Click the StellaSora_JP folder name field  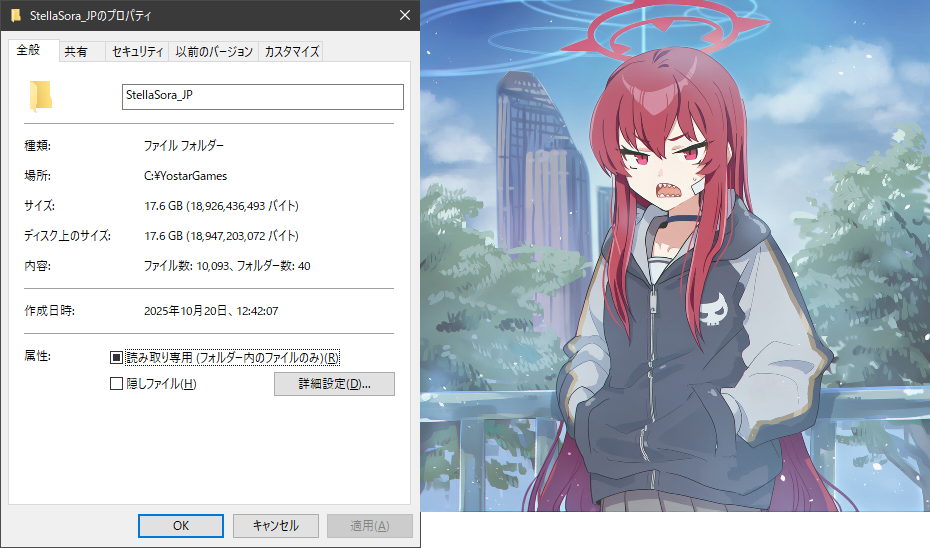pyautogui.click(x=261, y=96)
